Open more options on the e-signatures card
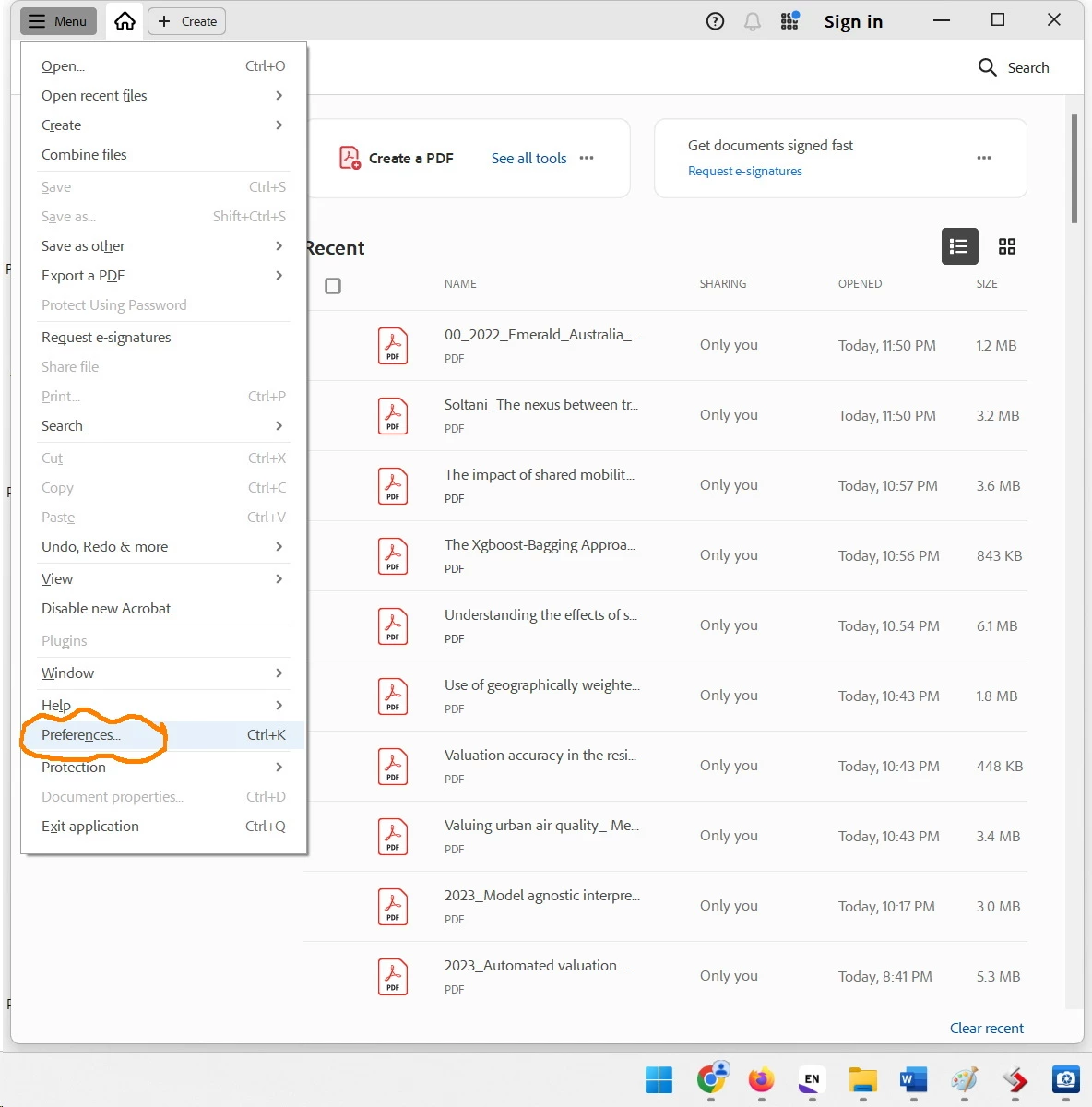Screen dimensions: 1092x1107 (x=984, y=158)
